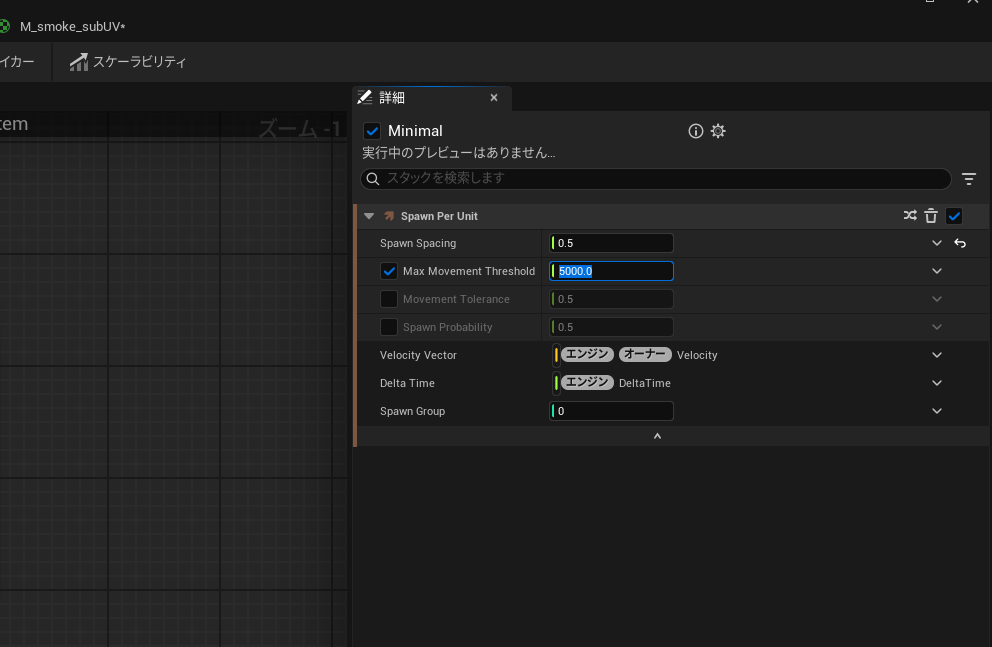
Task: Click the エンジン tag in Delta Time row
Action: click(587, 382)
